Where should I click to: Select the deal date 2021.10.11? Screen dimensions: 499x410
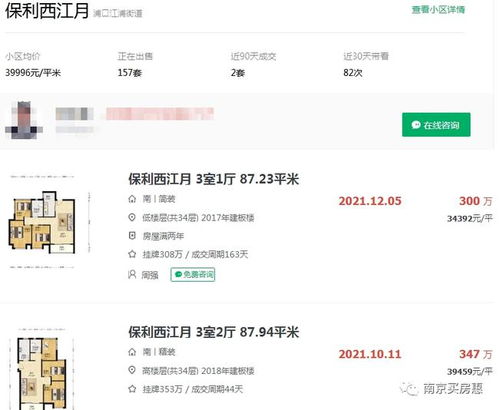(x=370, y=354)
